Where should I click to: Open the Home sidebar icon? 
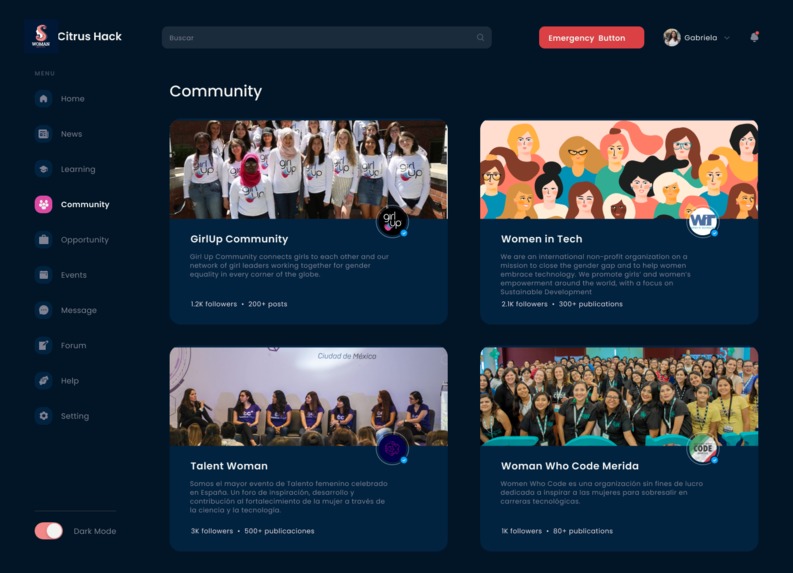coord(43,99)
